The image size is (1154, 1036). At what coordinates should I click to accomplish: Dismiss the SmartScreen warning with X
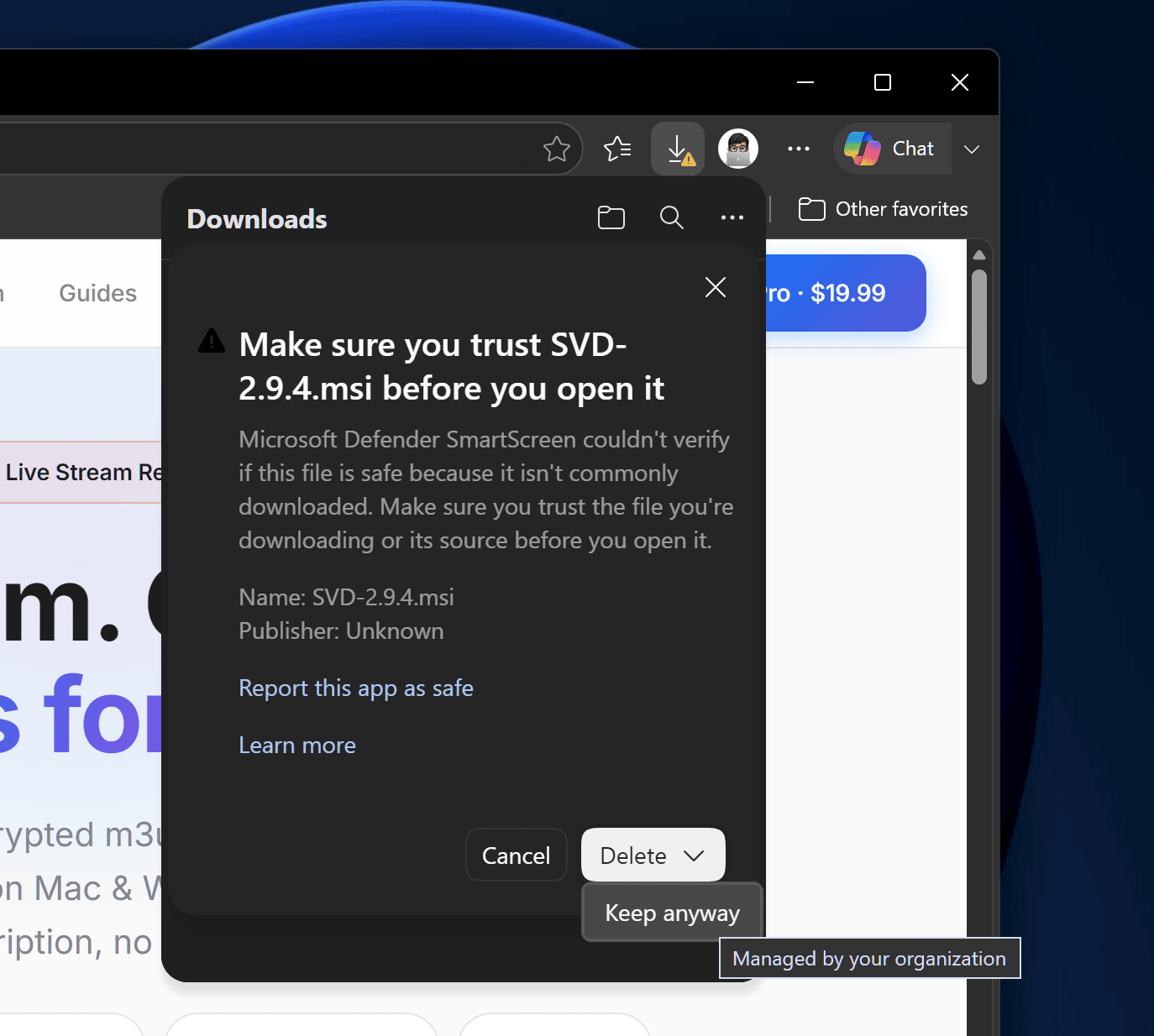[716, 287]
